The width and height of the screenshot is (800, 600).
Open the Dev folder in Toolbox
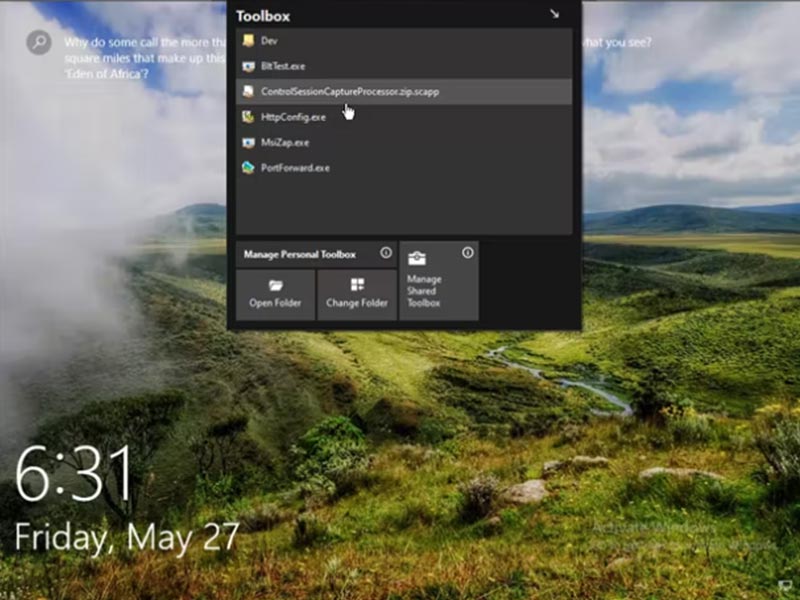pos(269,41)
